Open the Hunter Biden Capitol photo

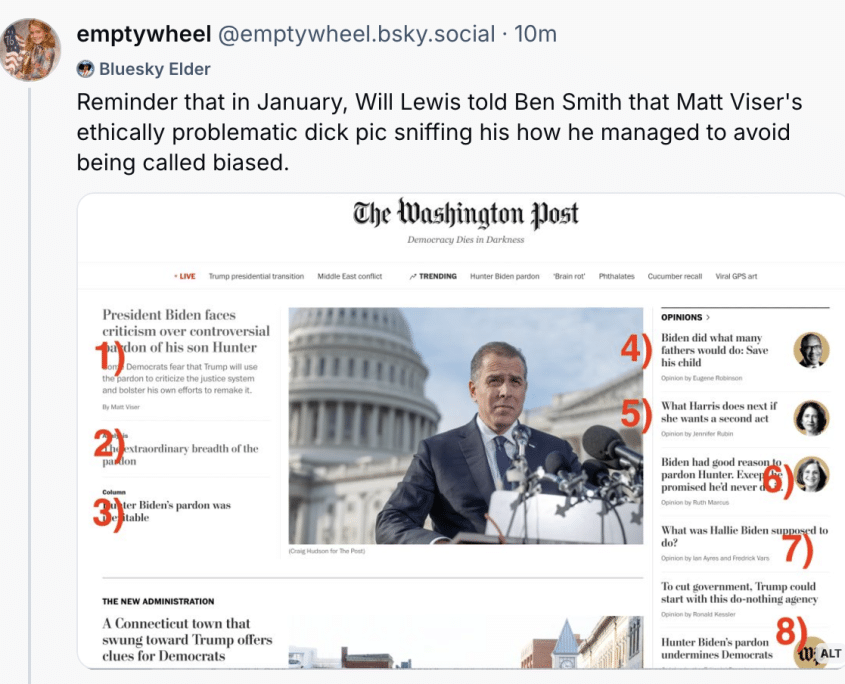465,425
